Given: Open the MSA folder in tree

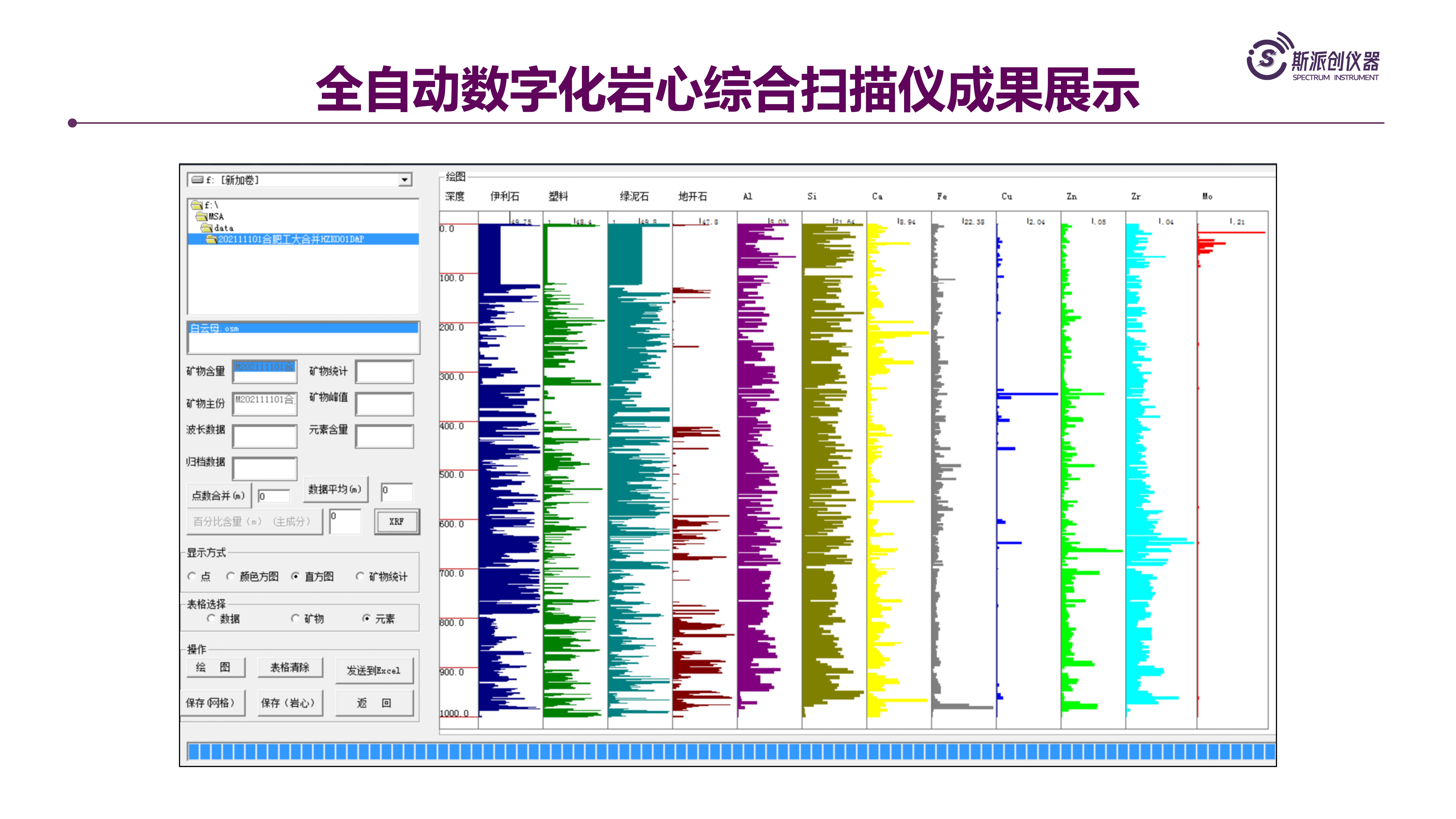Looking at the screenshot, I should tap(210, 217).
